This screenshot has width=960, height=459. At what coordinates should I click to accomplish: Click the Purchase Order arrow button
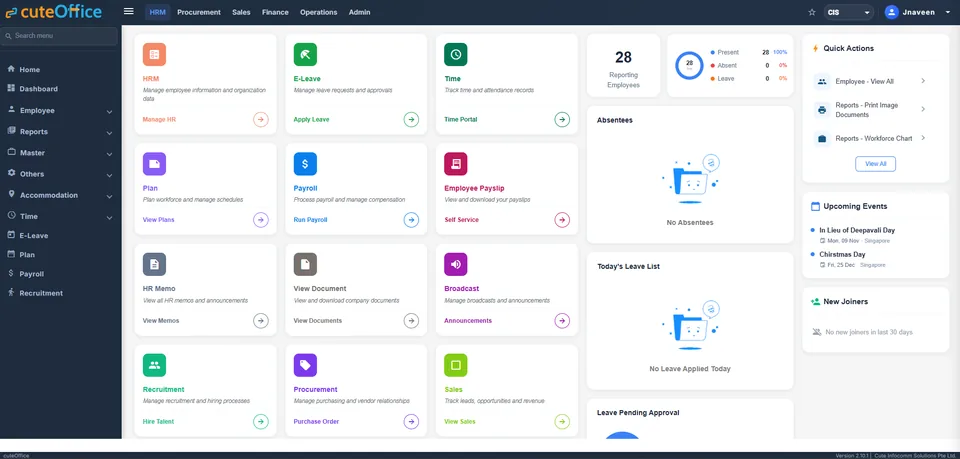tap(411, 421)
